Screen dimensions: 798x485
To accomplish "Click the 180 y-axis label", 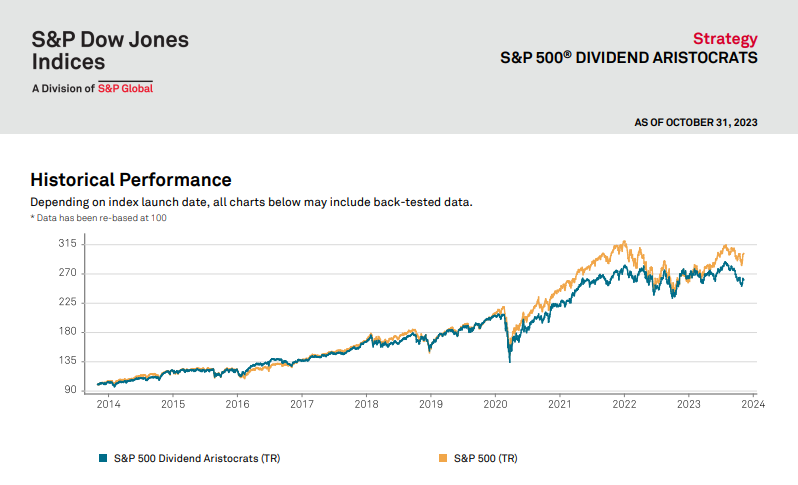I will click(x=67, y=331).
